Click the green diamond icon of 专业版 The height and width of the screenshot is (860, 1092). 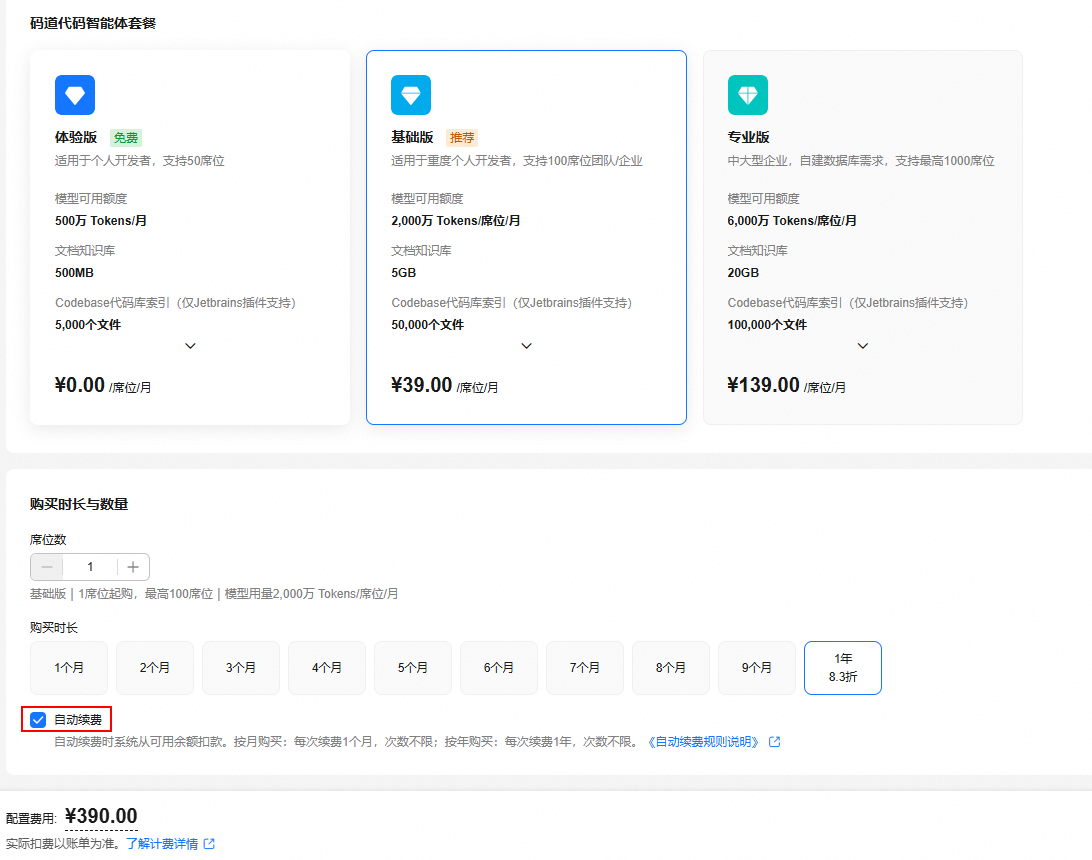coord(747,95)
